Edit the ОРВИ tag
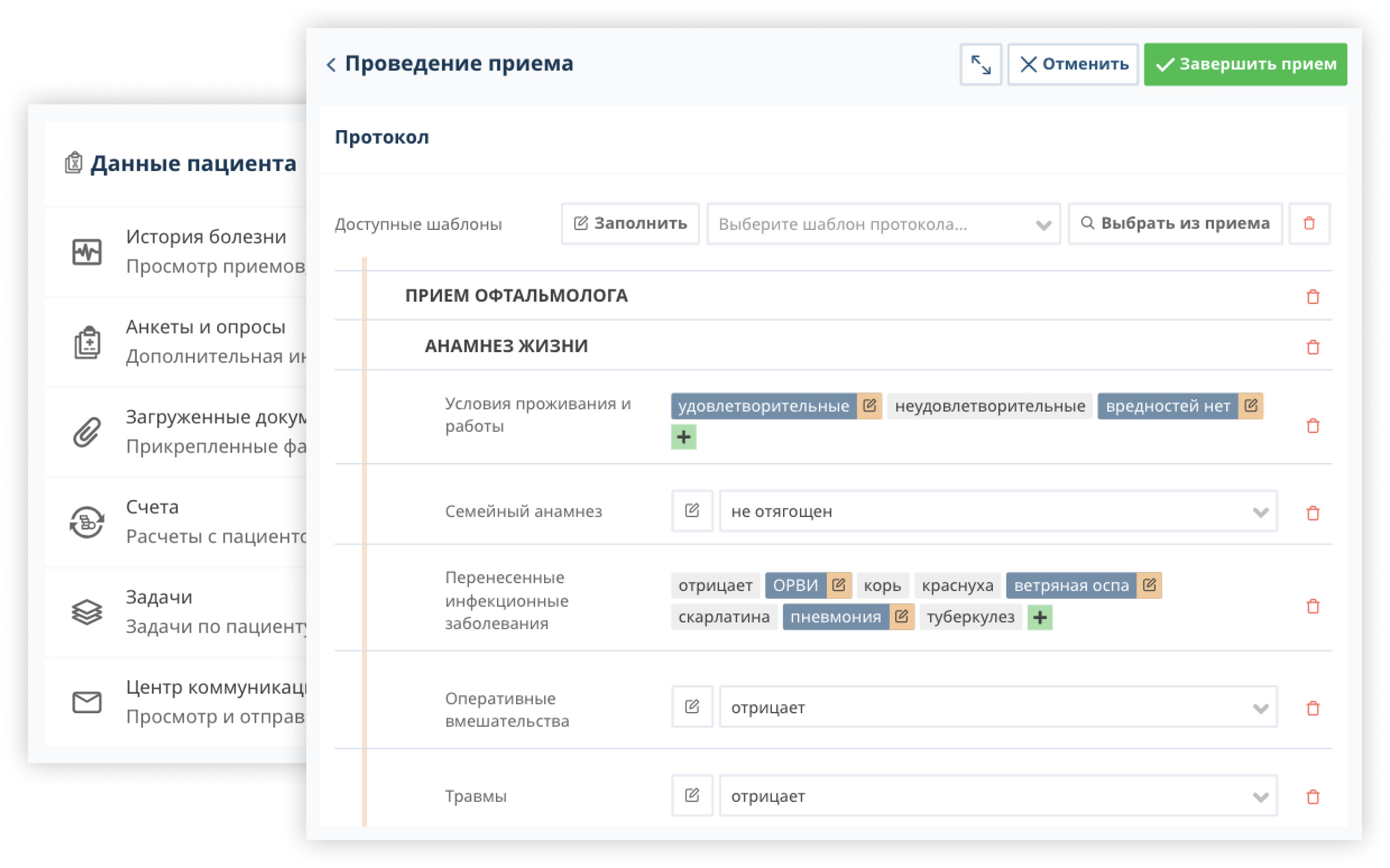Screen dimensions: 1390x868 (839, 585)
